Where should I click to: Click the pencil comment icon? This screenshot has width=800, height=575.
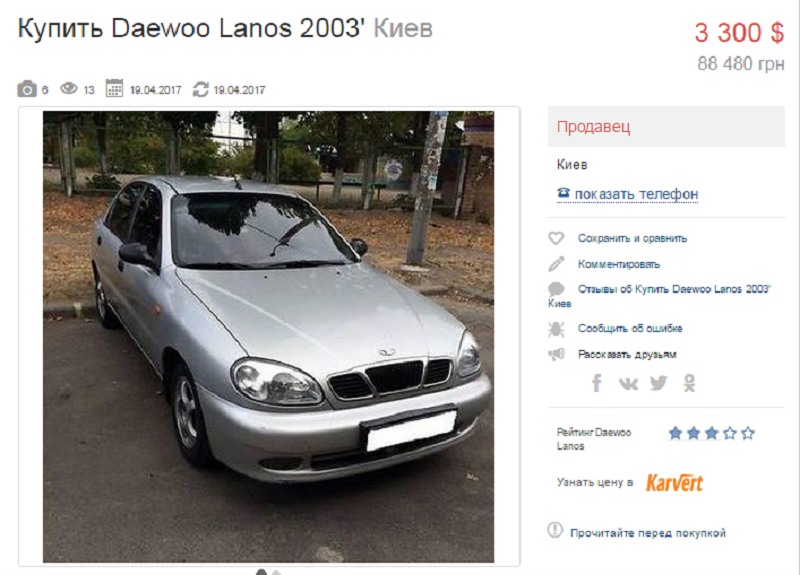(x=556, y=264)
